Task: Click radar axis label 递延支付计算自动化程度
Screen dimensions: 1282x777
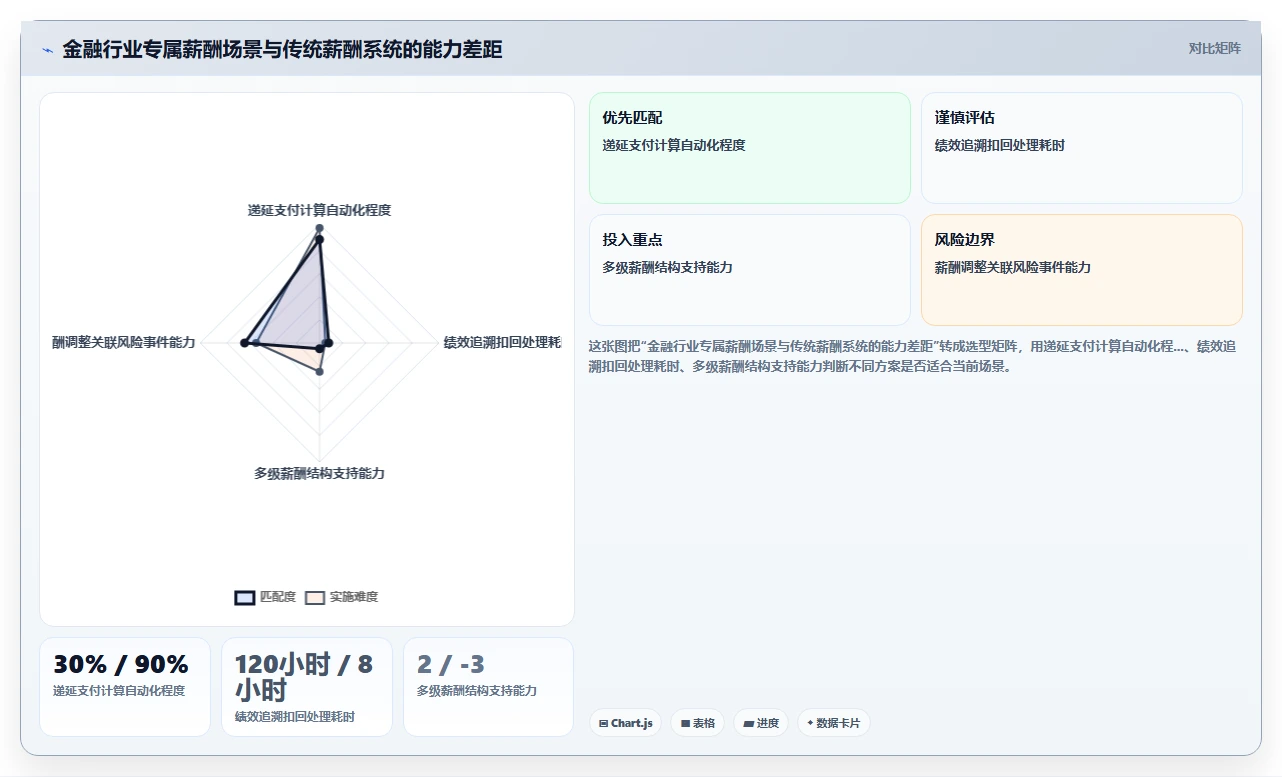Action: pyautogui.click(x=319, y=210)
